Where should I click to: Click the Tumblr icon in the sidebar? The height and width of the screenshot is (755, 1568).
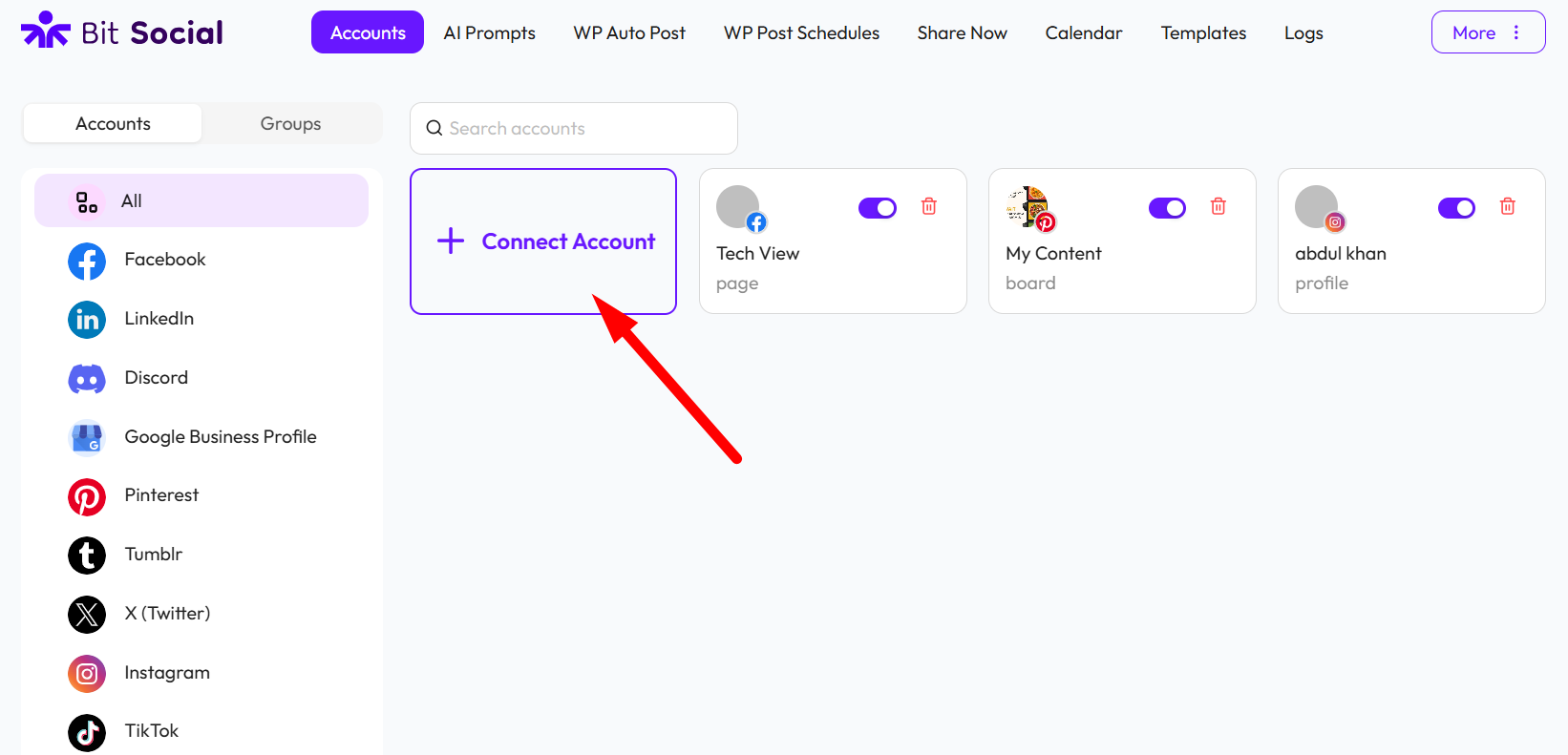pos(87,556)
